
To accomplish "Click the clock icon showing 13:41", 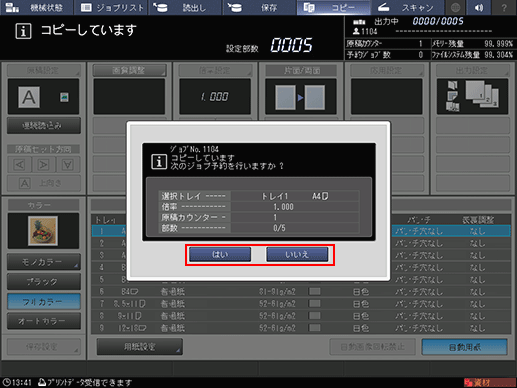I will 6,382.
